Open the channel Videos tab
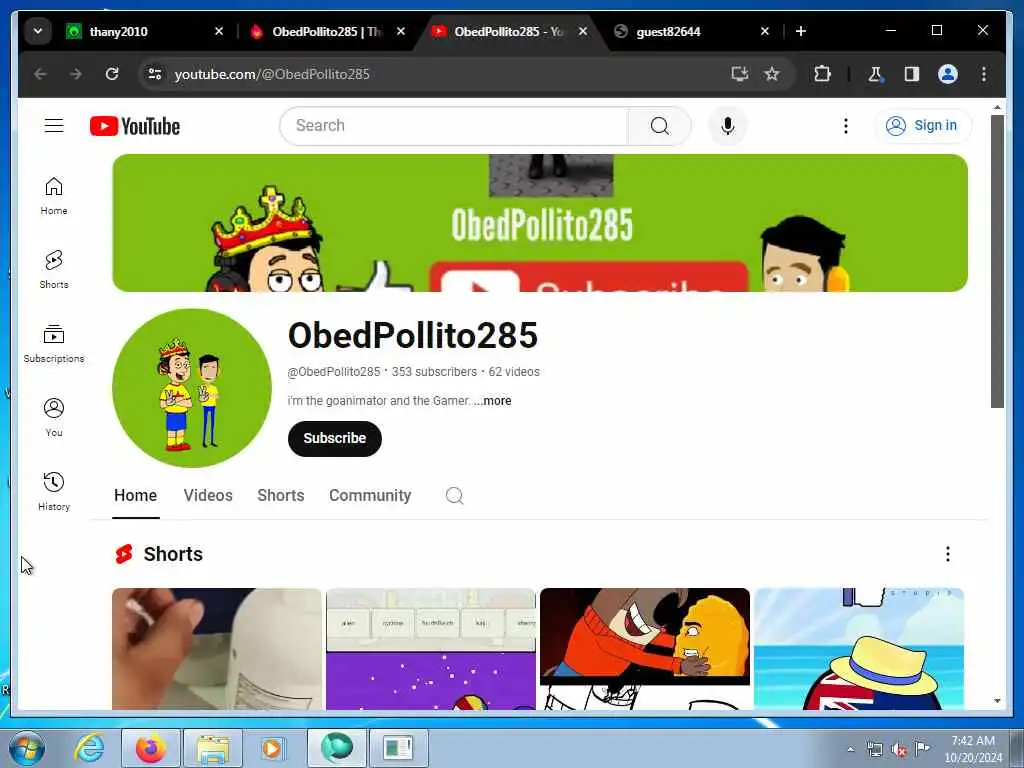Viewport: 1024px width, 768px height. click(x=208, y=496)
